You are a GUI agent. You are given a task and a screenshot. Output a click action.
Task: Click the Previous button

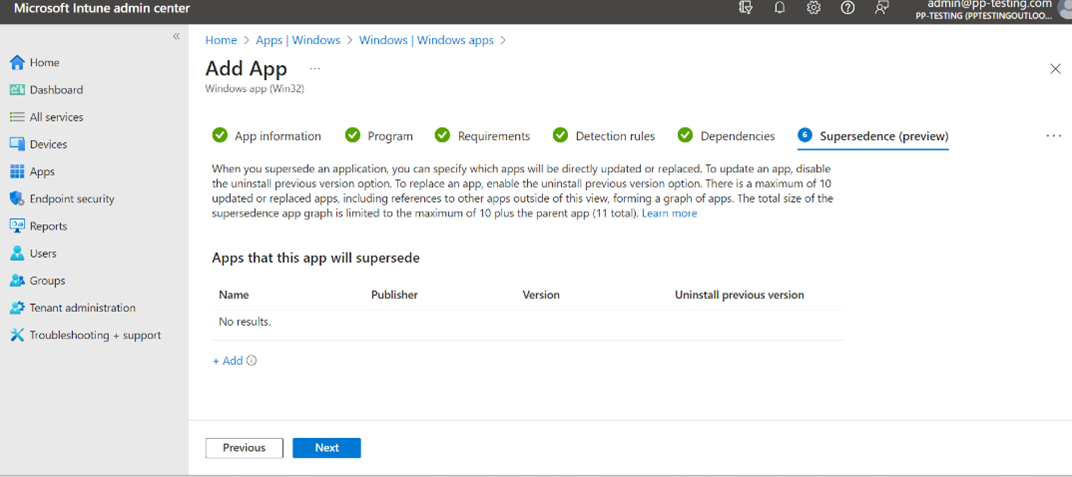pyautogui.click(x=244, y=448)
